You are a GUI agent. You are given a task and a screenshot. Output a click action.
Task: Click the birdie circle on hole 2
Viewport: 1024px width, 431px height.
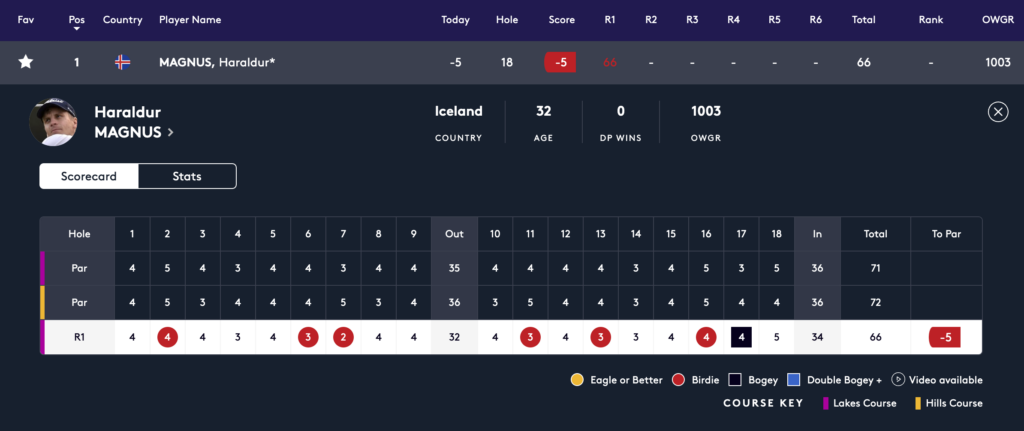(167, 337)
